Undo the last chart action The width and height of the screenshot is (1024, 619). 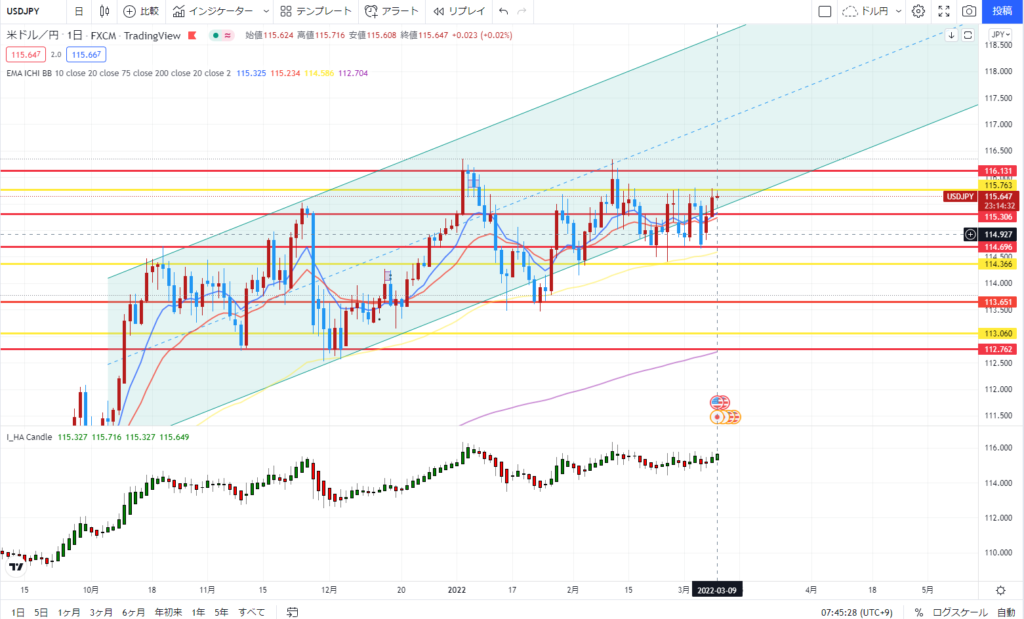tap(503, 11)
